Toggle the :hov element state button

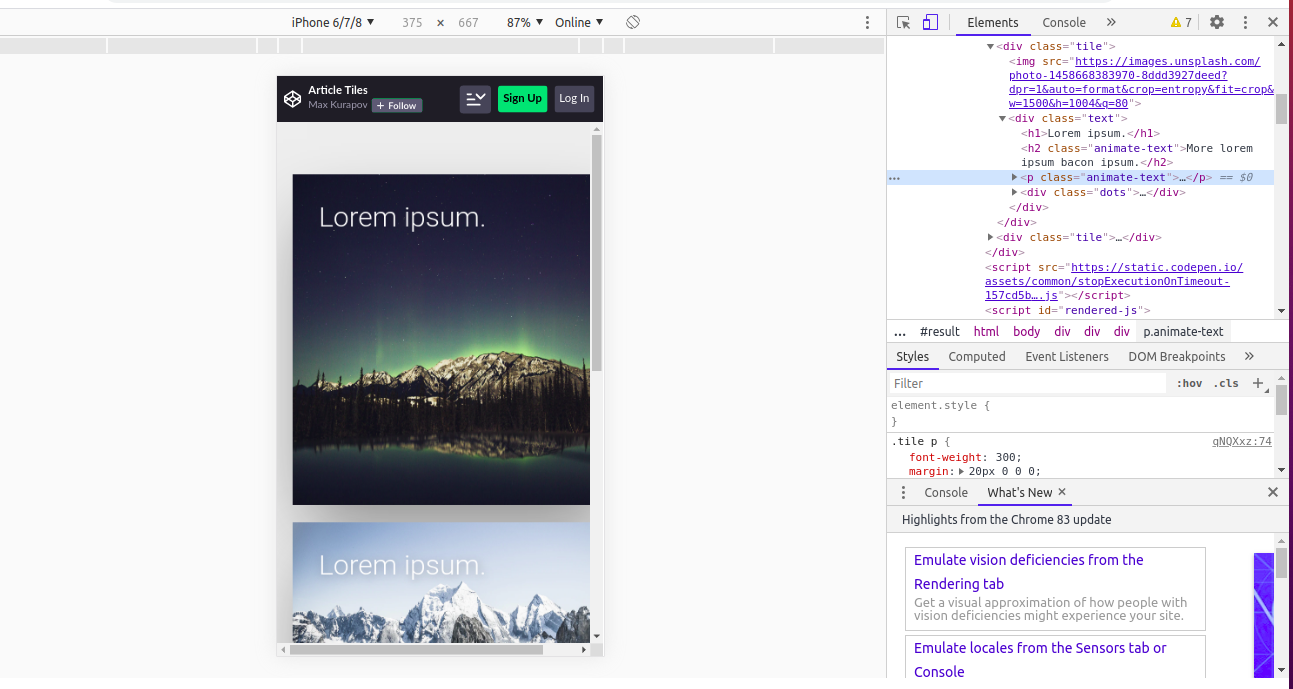(x=1189, y=384)
